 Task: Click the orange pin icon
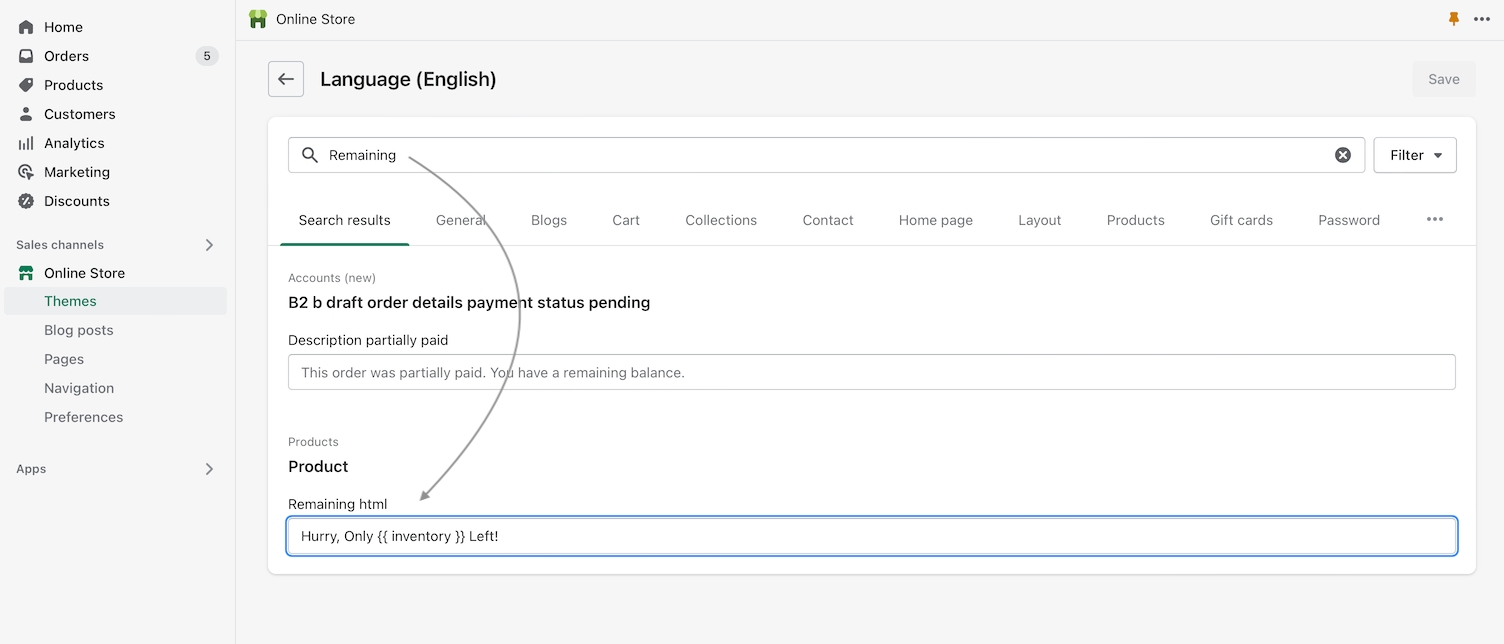[1454, 19]
